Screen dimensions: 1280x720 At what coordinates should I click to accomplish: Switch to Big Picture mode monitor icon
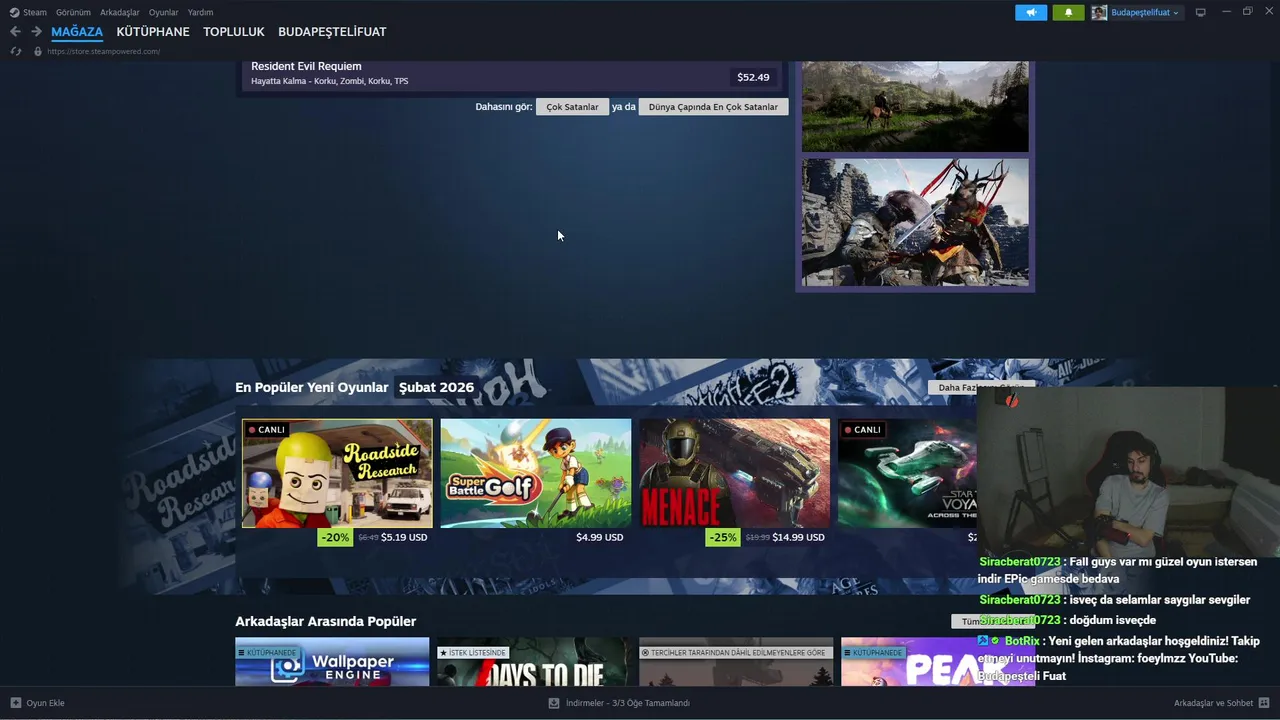point(1201,12)
